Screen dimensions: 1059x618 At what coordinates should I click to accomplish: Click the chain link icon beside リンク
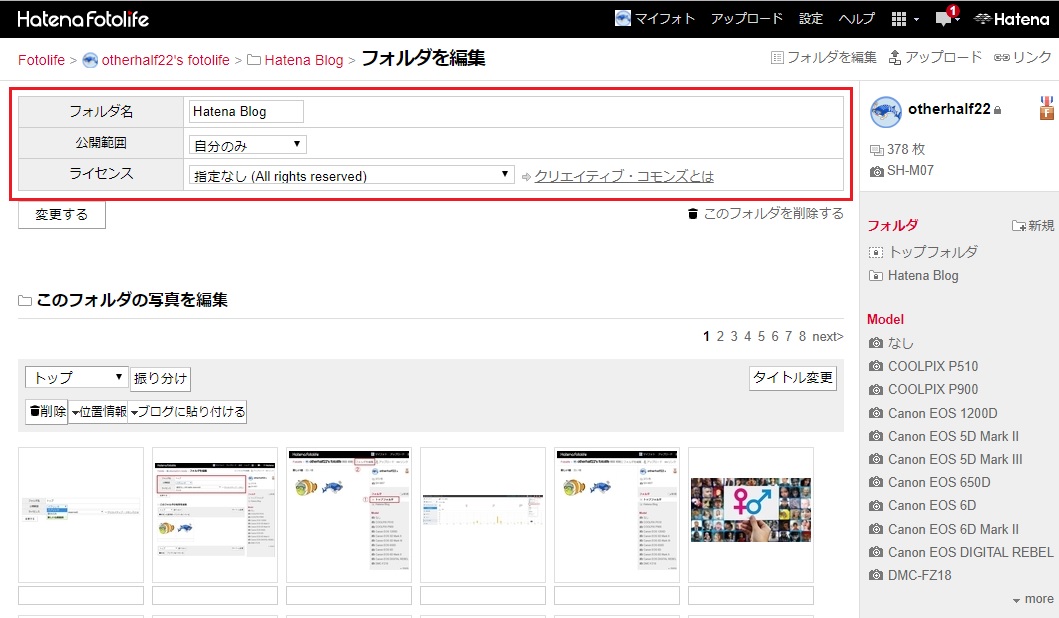[x=1002, y=57]
